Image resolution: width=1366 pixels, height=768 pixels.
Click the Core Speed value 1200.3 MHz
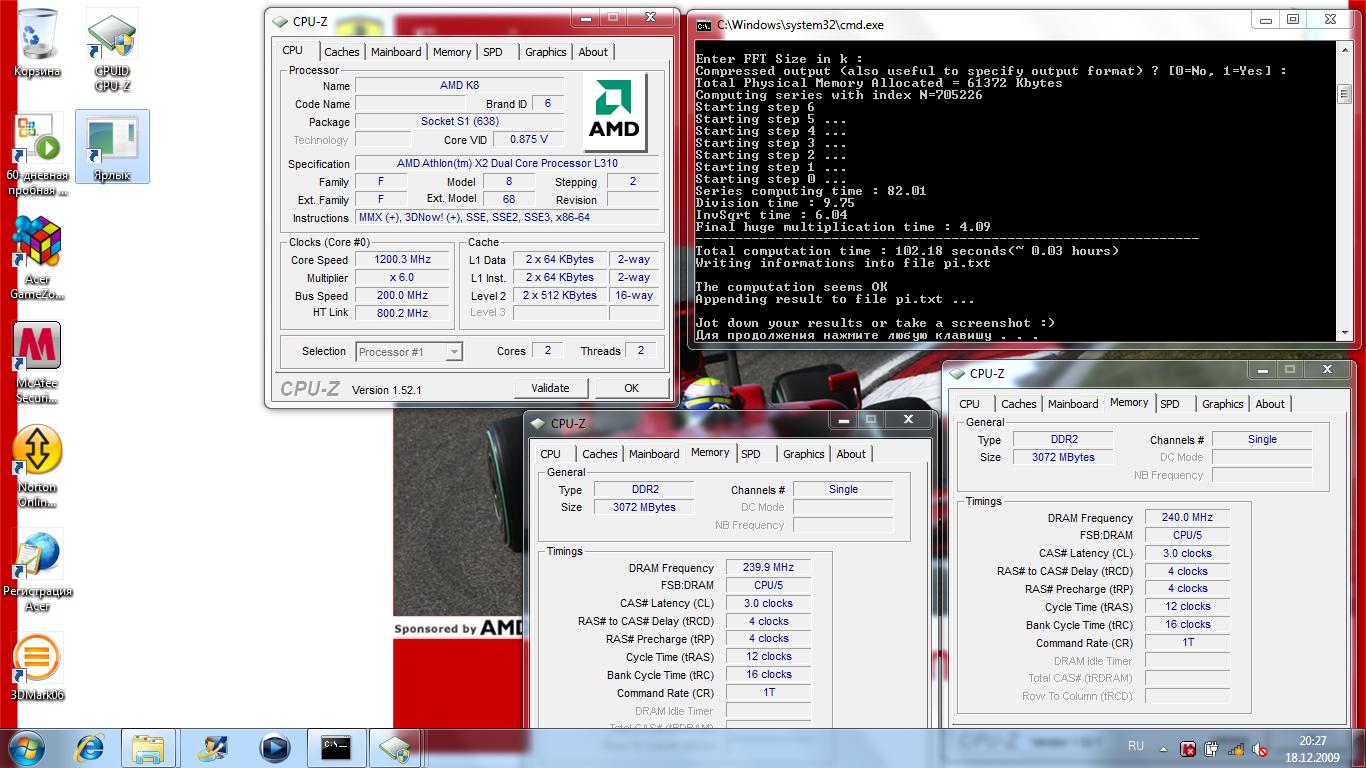(x=402, y=260)
